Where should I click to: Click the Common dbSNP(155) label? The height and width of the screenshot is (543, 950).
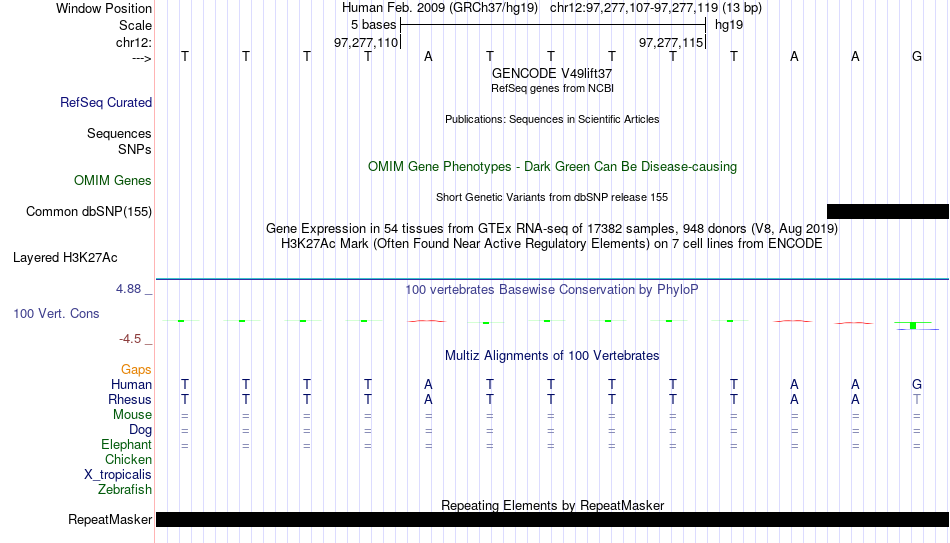tap(89, 212)
